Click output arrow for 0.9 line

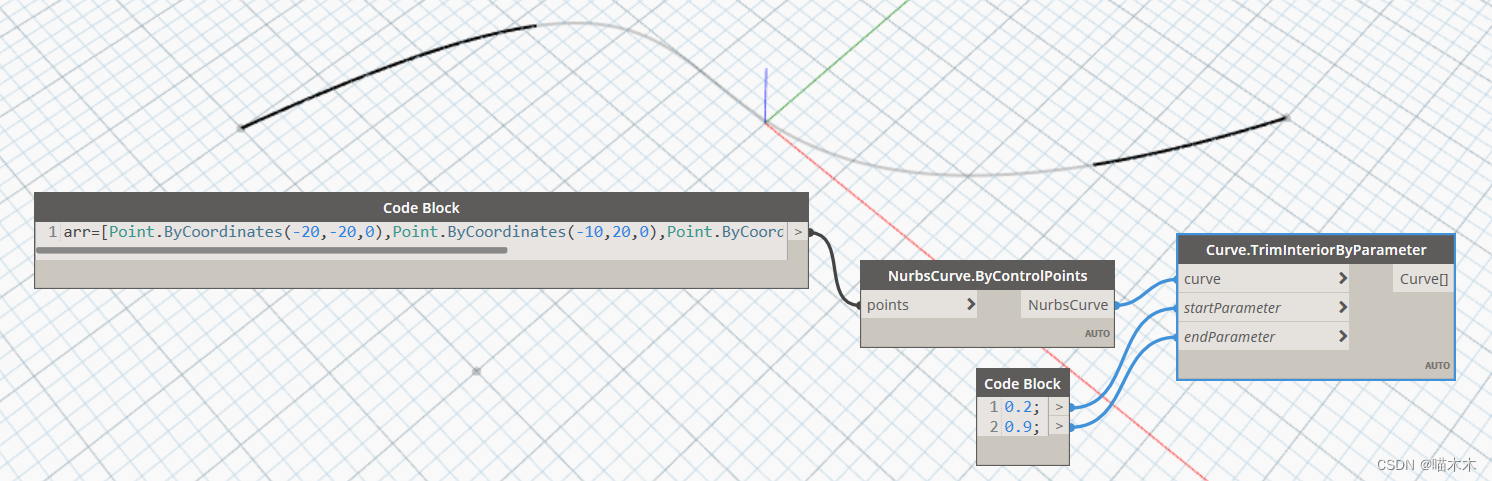click(1059, 427)
